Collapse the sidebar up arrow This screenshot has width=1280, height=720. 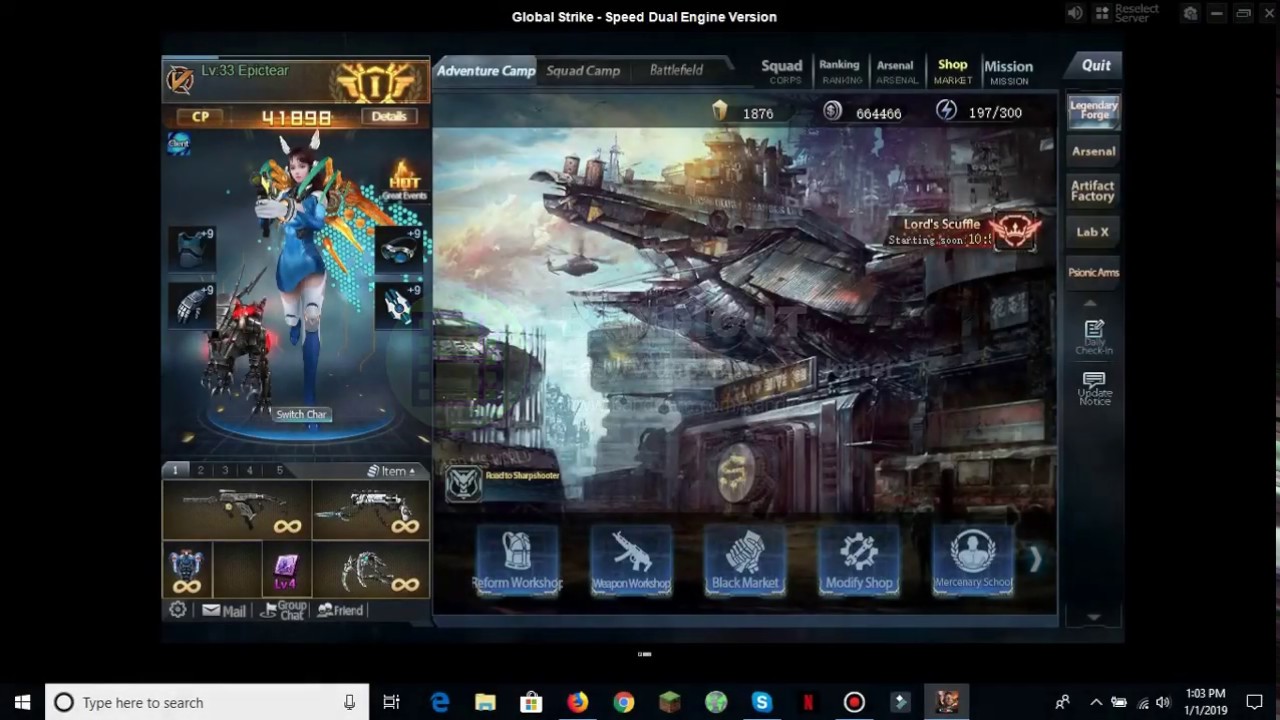(1091, 303)
